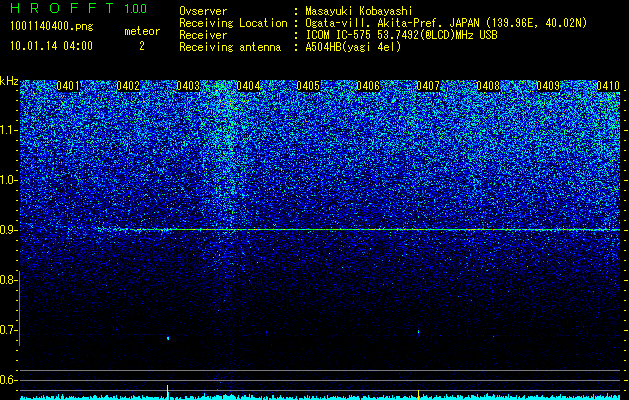
Task: Click the 1.0 kHz axis label
Action: 8,180
